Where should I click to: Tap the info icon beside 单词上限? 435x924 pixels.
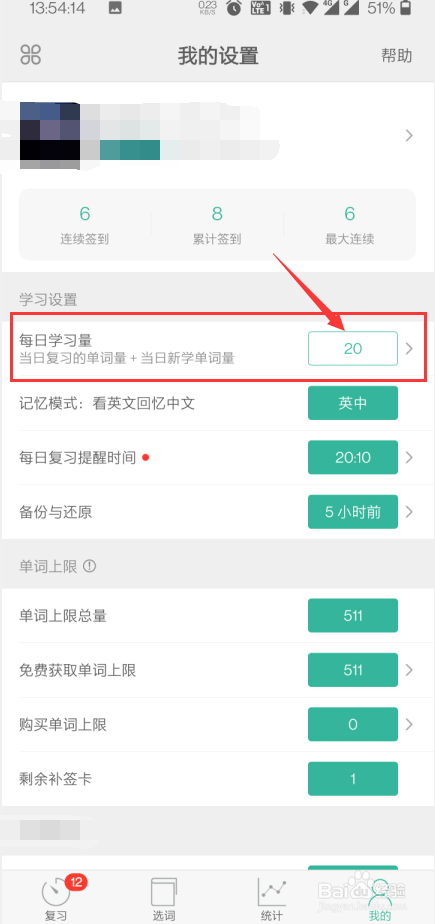pos(89,566)
